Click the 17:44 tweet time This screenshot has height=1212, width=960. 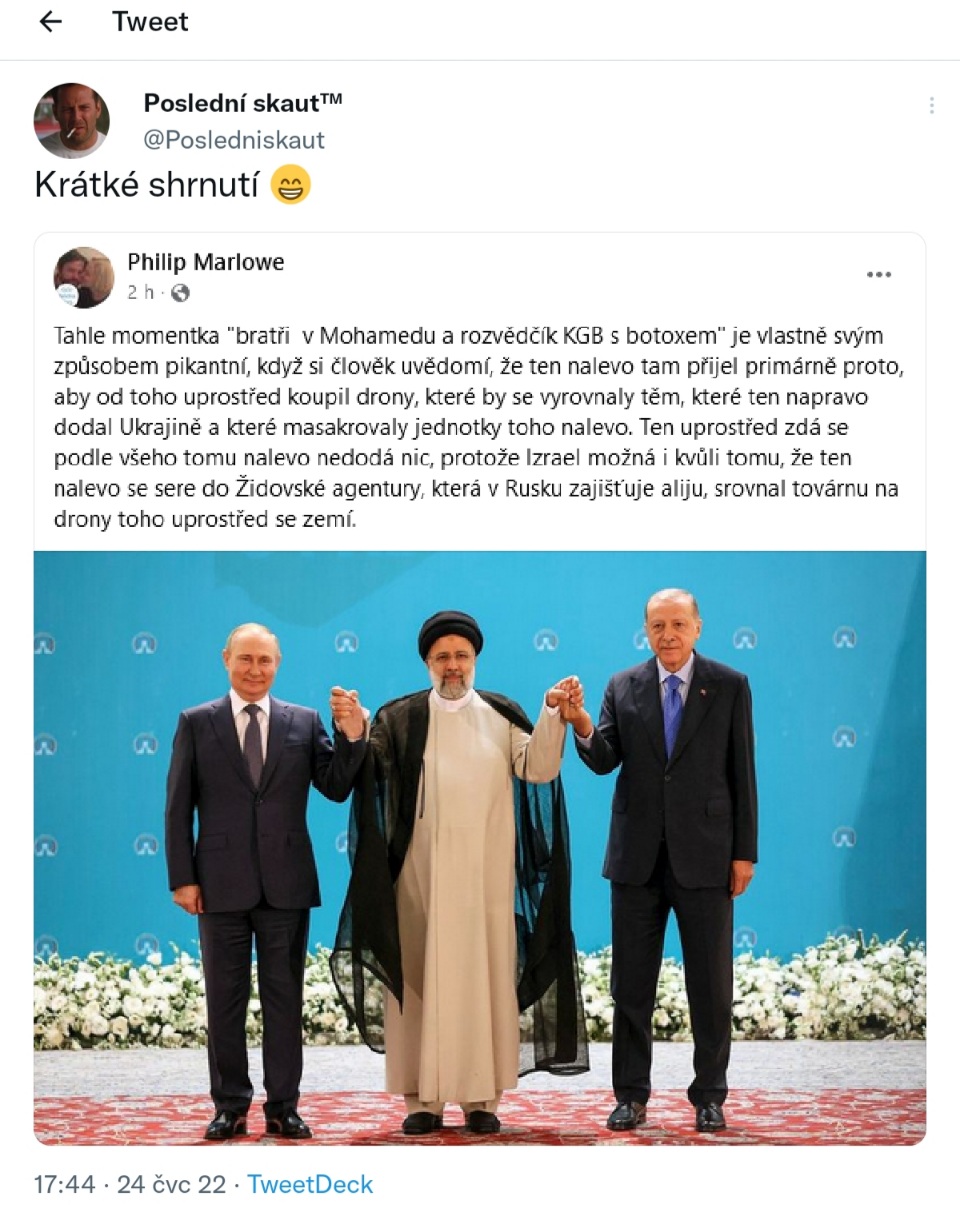[64, 1185]
